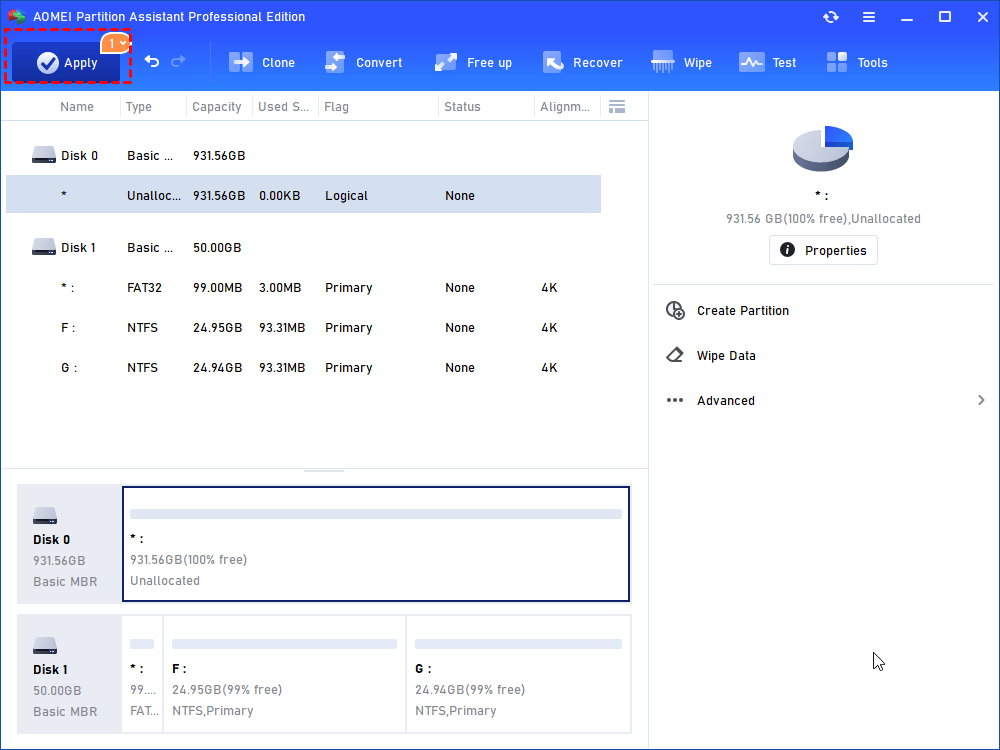Image resolution: width=1000 pixels, height=750 pixels.
Task: Open the Clone tool
Action: point(262,62)
